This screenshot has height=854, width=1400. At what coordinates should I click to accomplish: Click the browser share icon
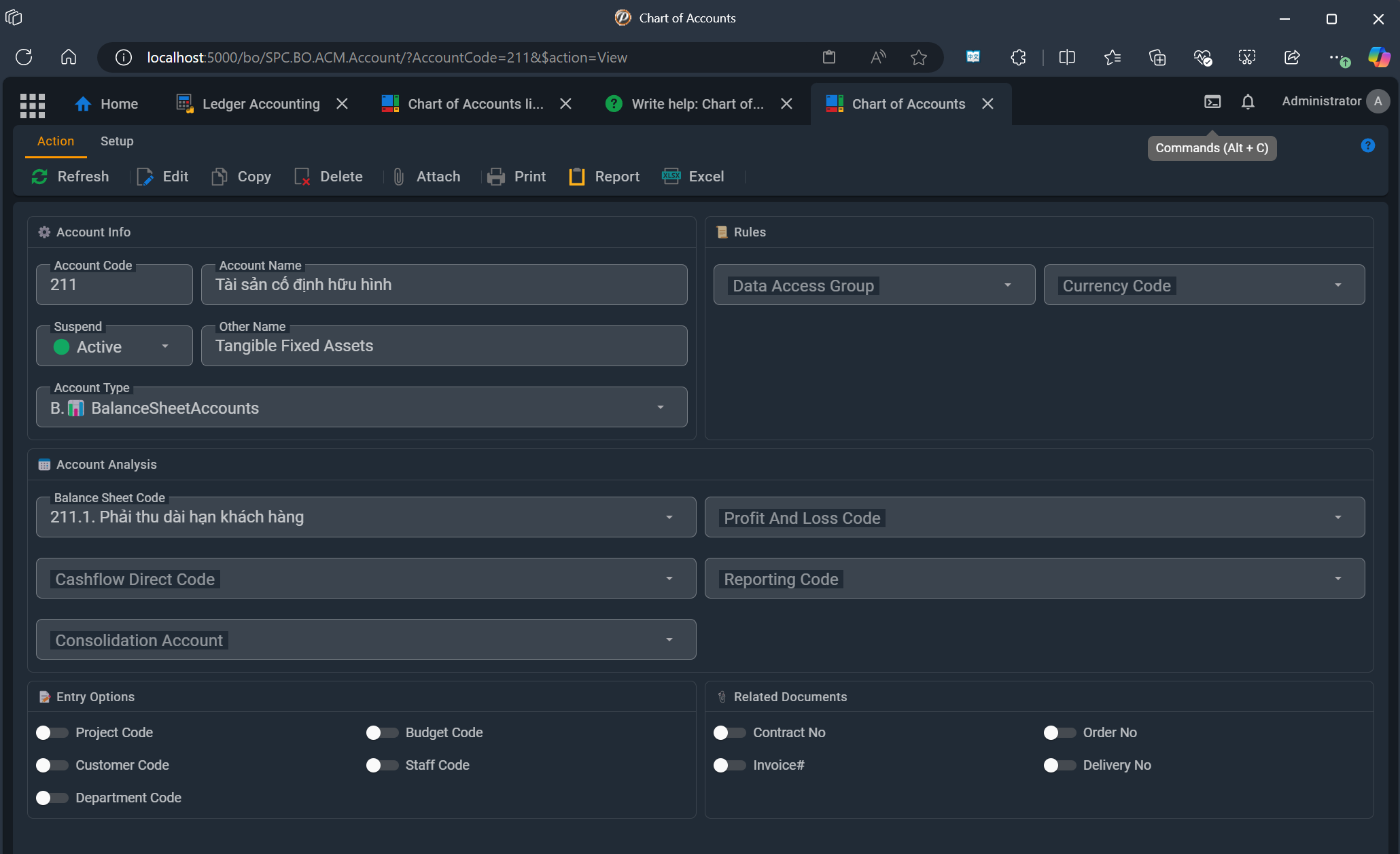point(1292,58)
